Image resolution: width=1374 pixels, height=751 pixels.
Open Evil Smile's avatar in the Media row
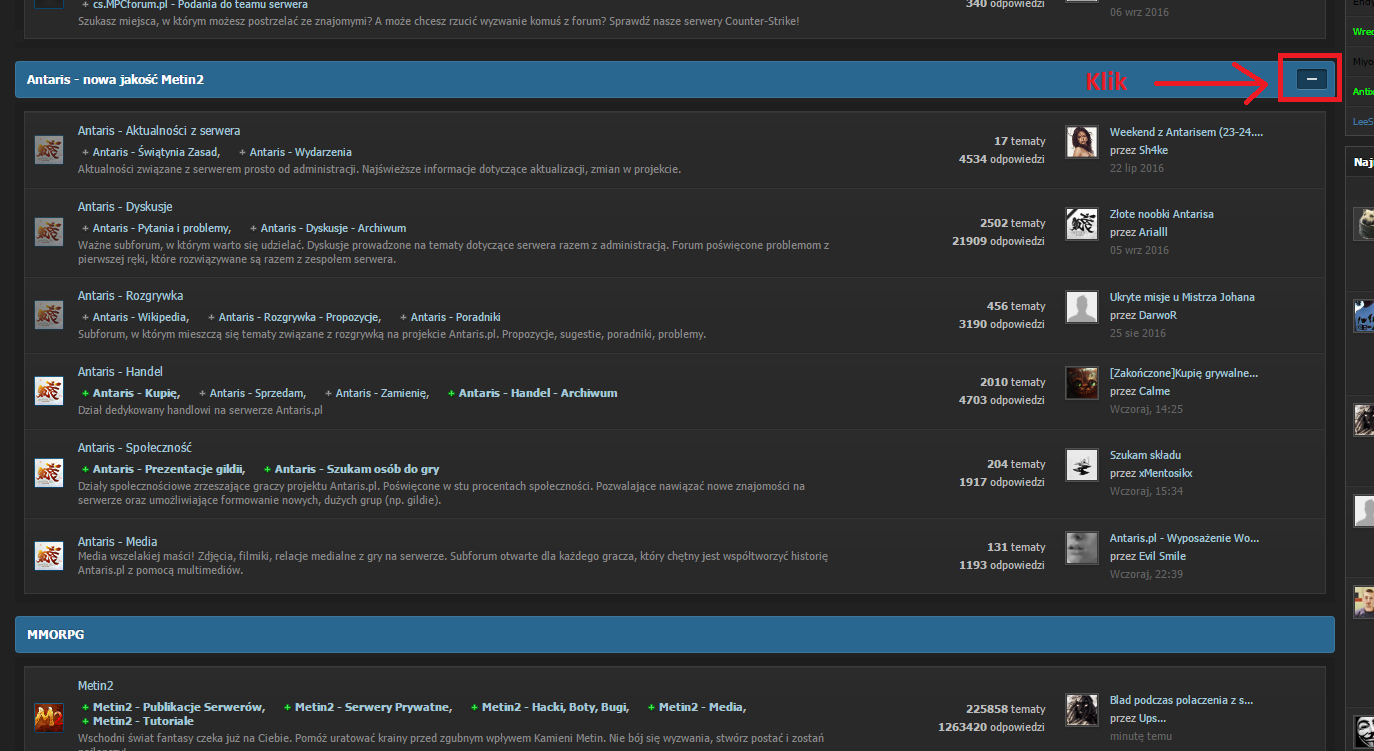click(x=1082, y=548)
